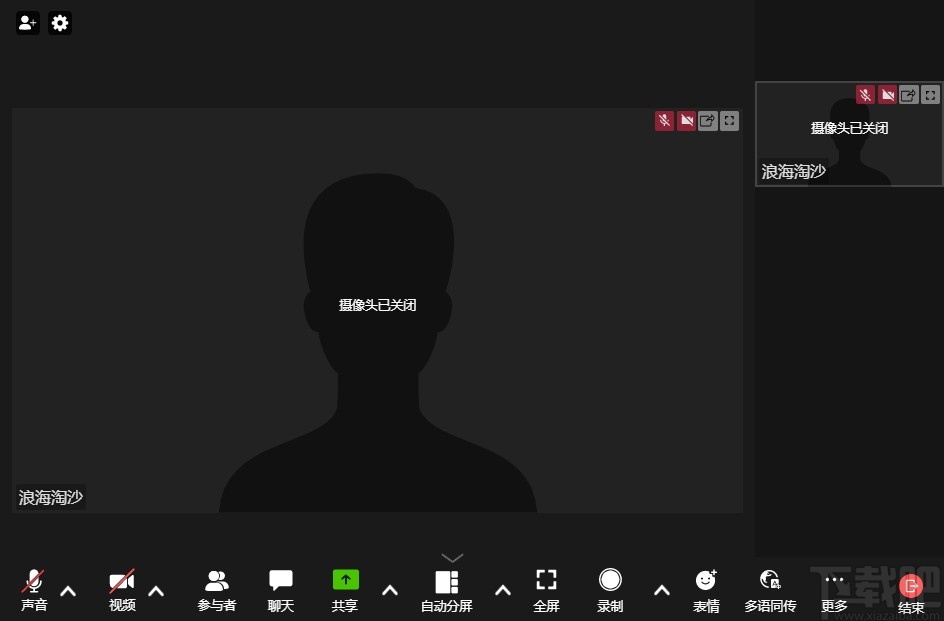This screenshot has width=944, height=621.
Task: Start 录制 recording
Action: tap(610, 590)
